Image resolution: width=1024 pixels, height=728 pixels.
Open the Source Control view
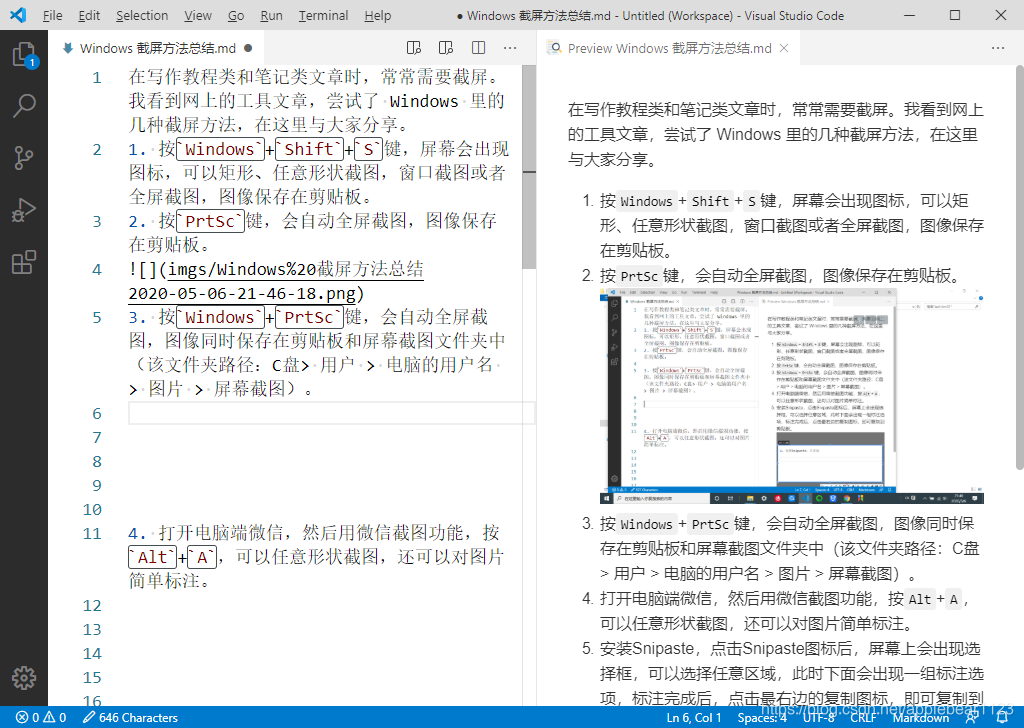pyautogui.click(x=24, y=157)
